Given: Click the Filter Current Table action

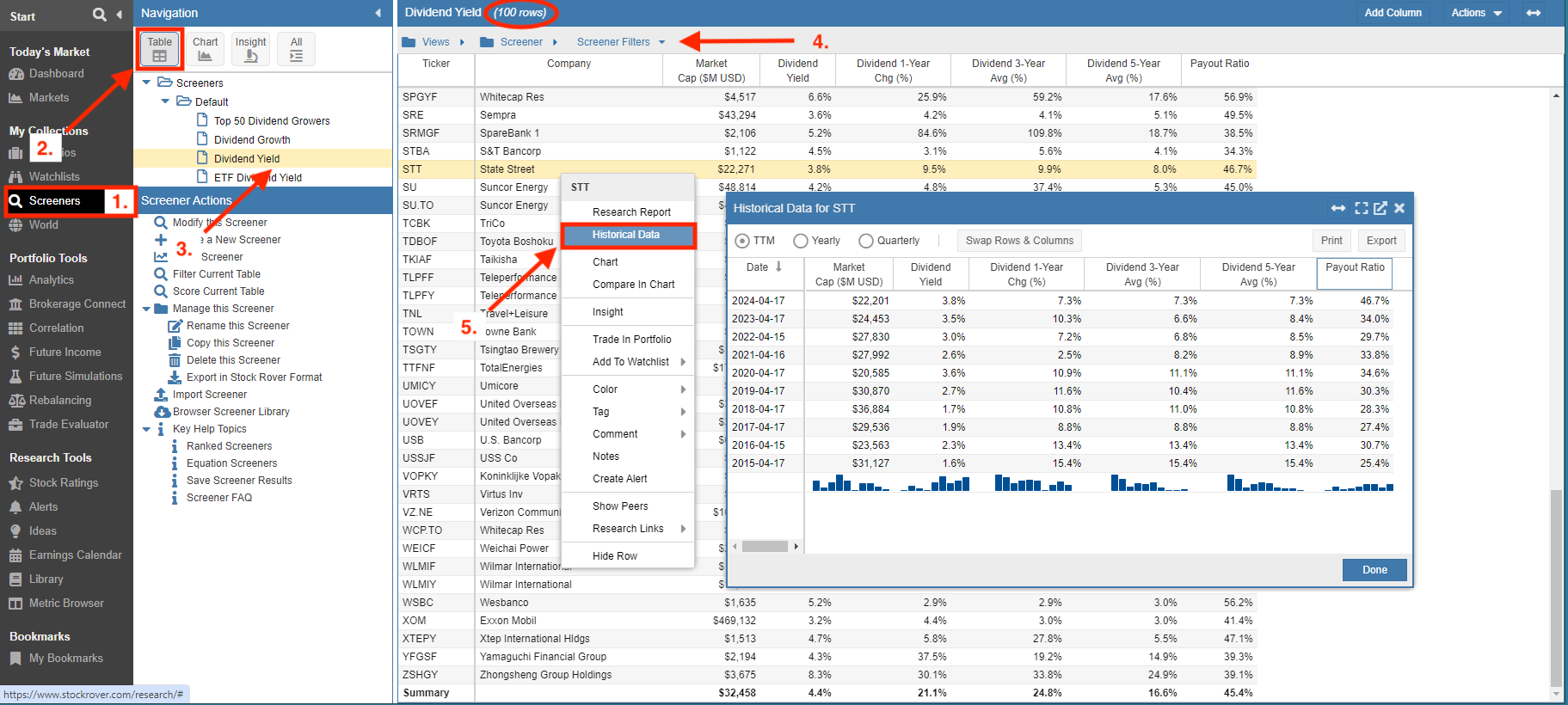Looking at the screenshot, I should coord(216,274).
